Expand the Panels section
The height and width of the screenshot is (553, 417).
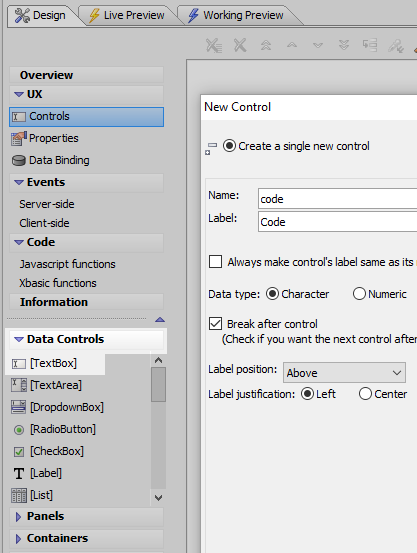86,516
